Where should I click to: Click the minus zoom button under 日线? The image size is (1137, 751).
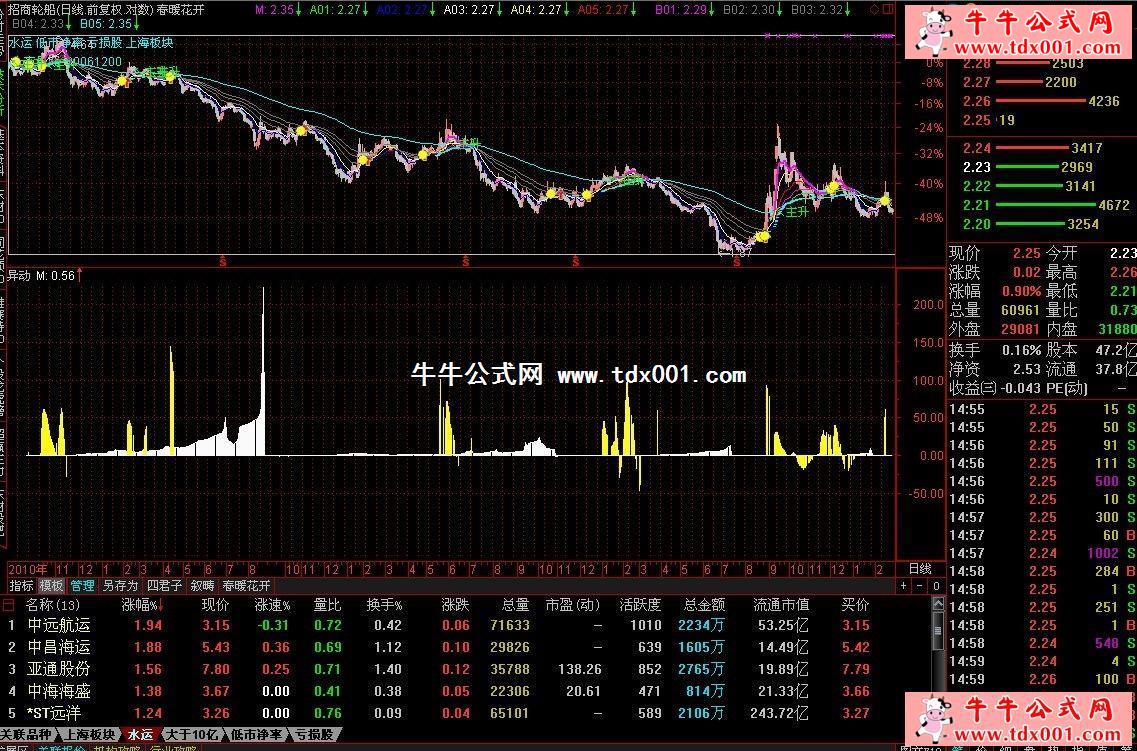tap(920, 585)
